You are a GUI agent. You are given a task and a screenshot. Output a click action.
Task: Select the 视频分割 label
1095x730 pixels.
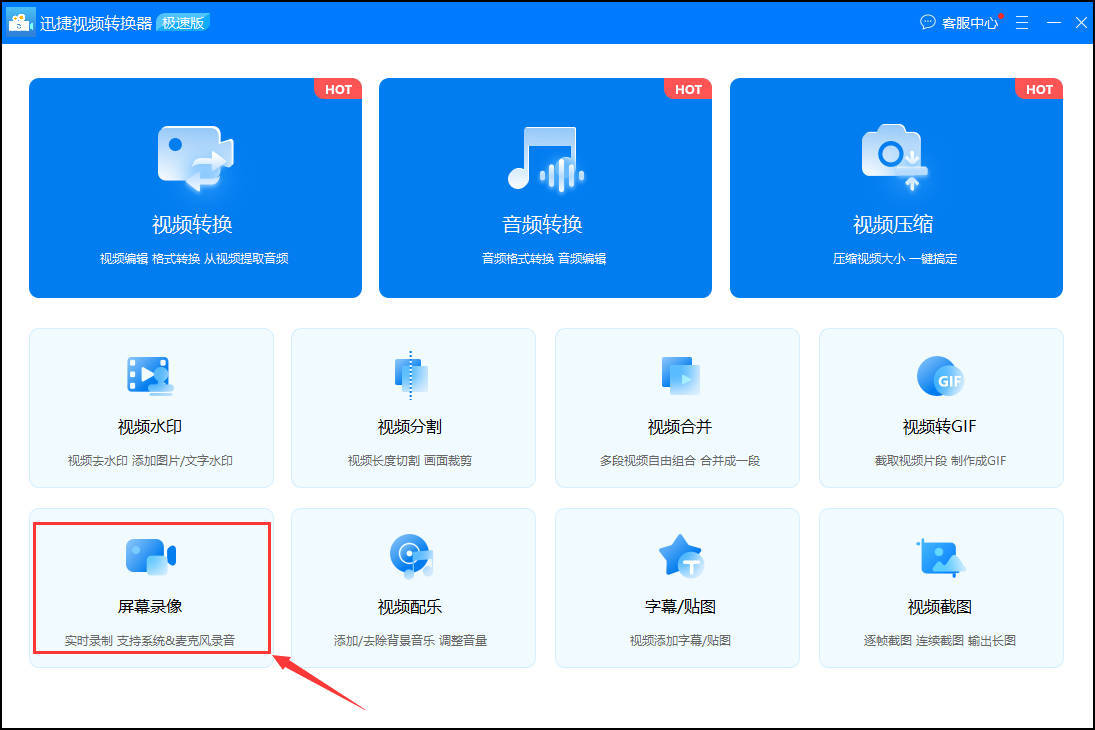pos(410,427)
